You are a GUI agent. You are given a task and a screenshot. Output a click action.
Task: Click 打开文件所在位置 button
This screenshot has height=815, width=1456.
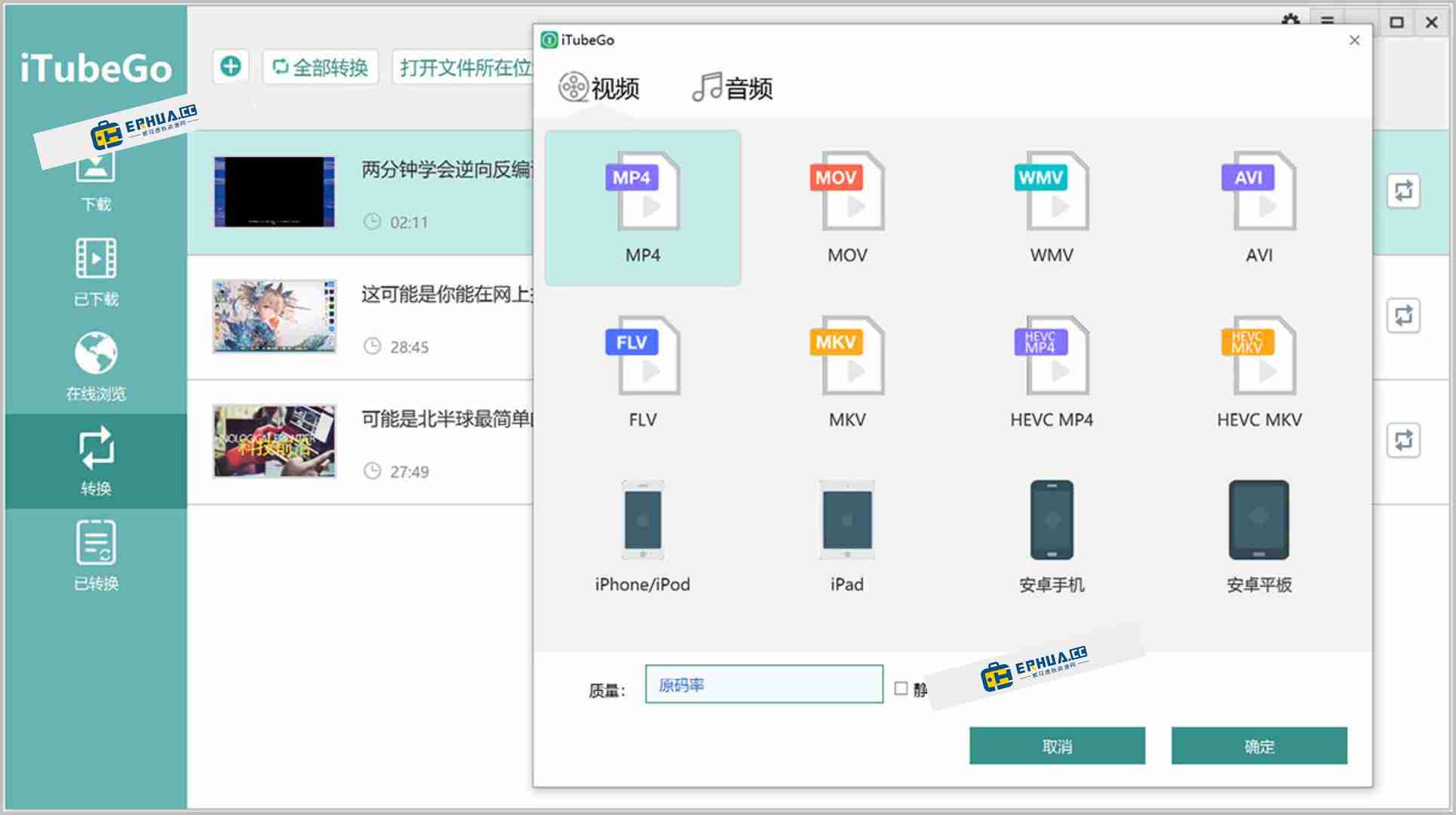point(464,67)
